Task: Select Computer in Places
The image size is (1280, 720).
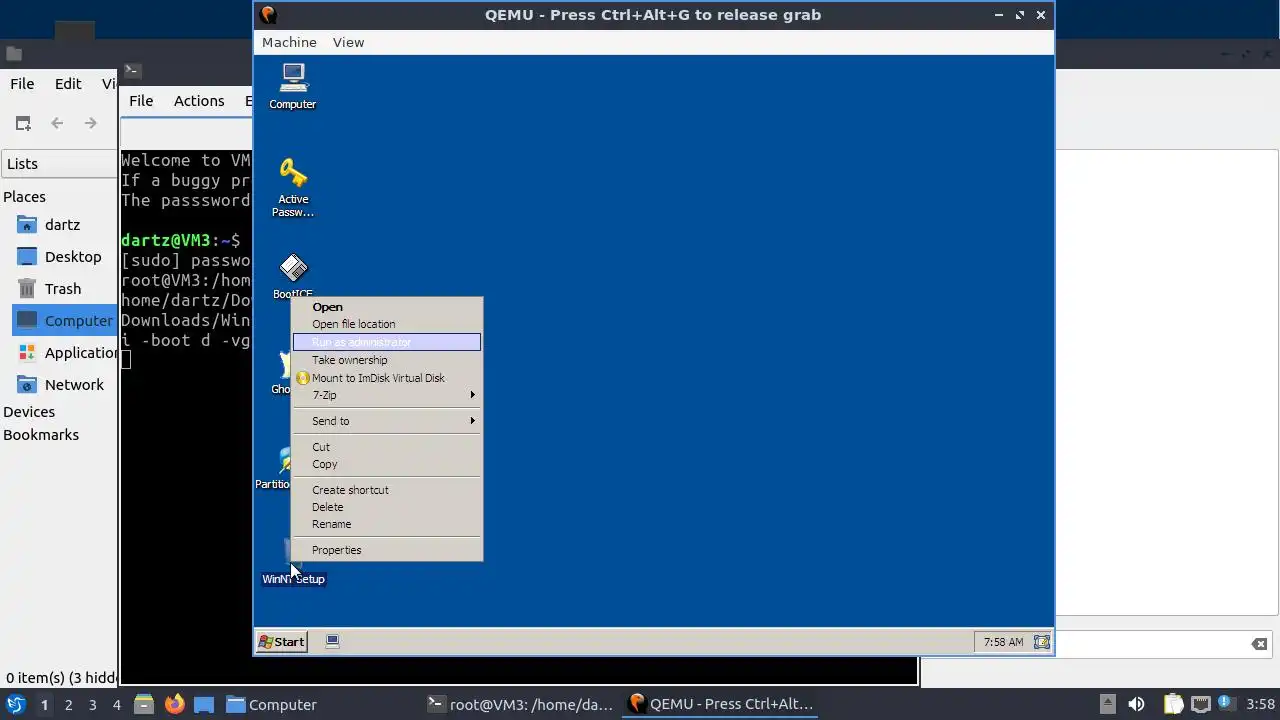Action: tap(65, 321)
